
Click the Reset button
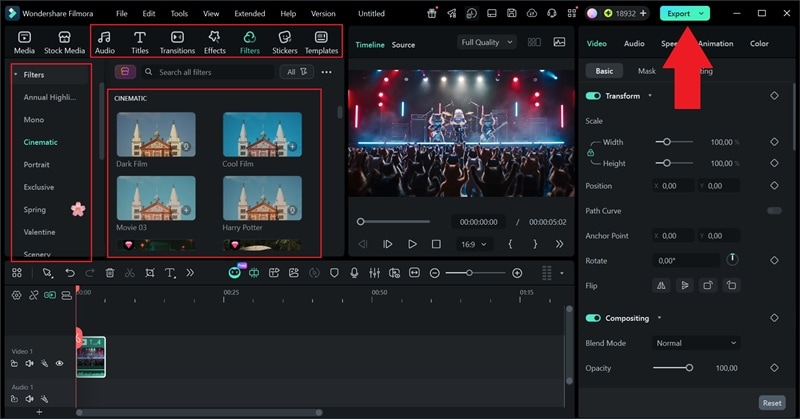tap(771, 403)
